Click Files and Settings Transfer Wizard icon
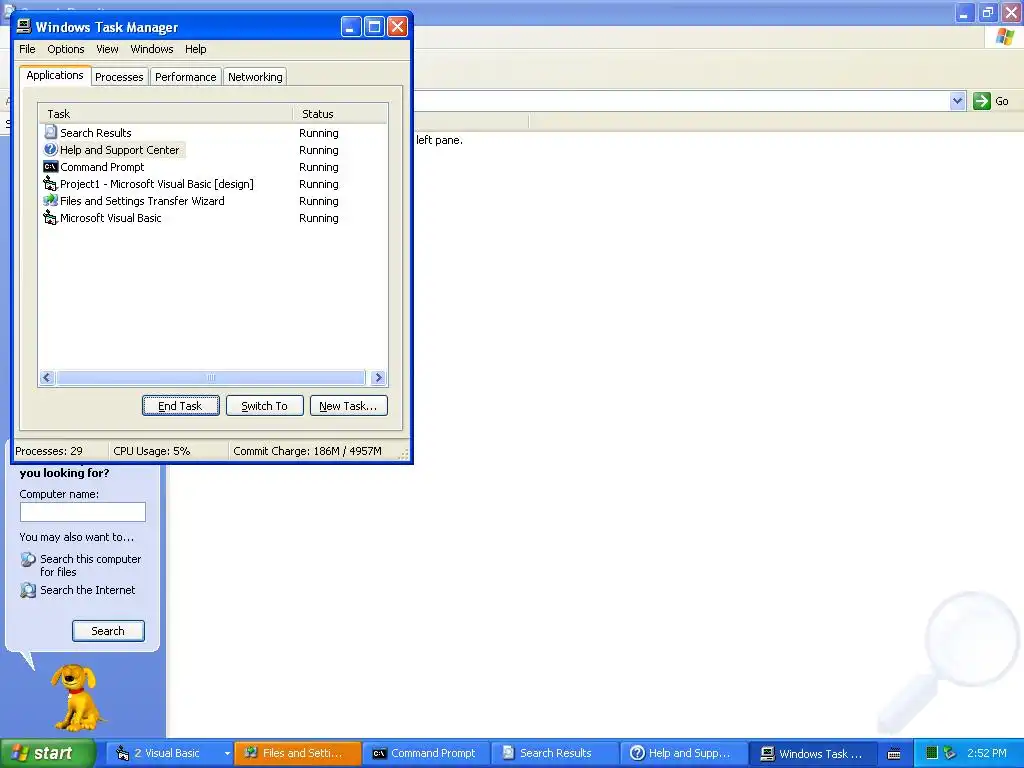Screen dimensions: 1024x768 click(50, 200)
